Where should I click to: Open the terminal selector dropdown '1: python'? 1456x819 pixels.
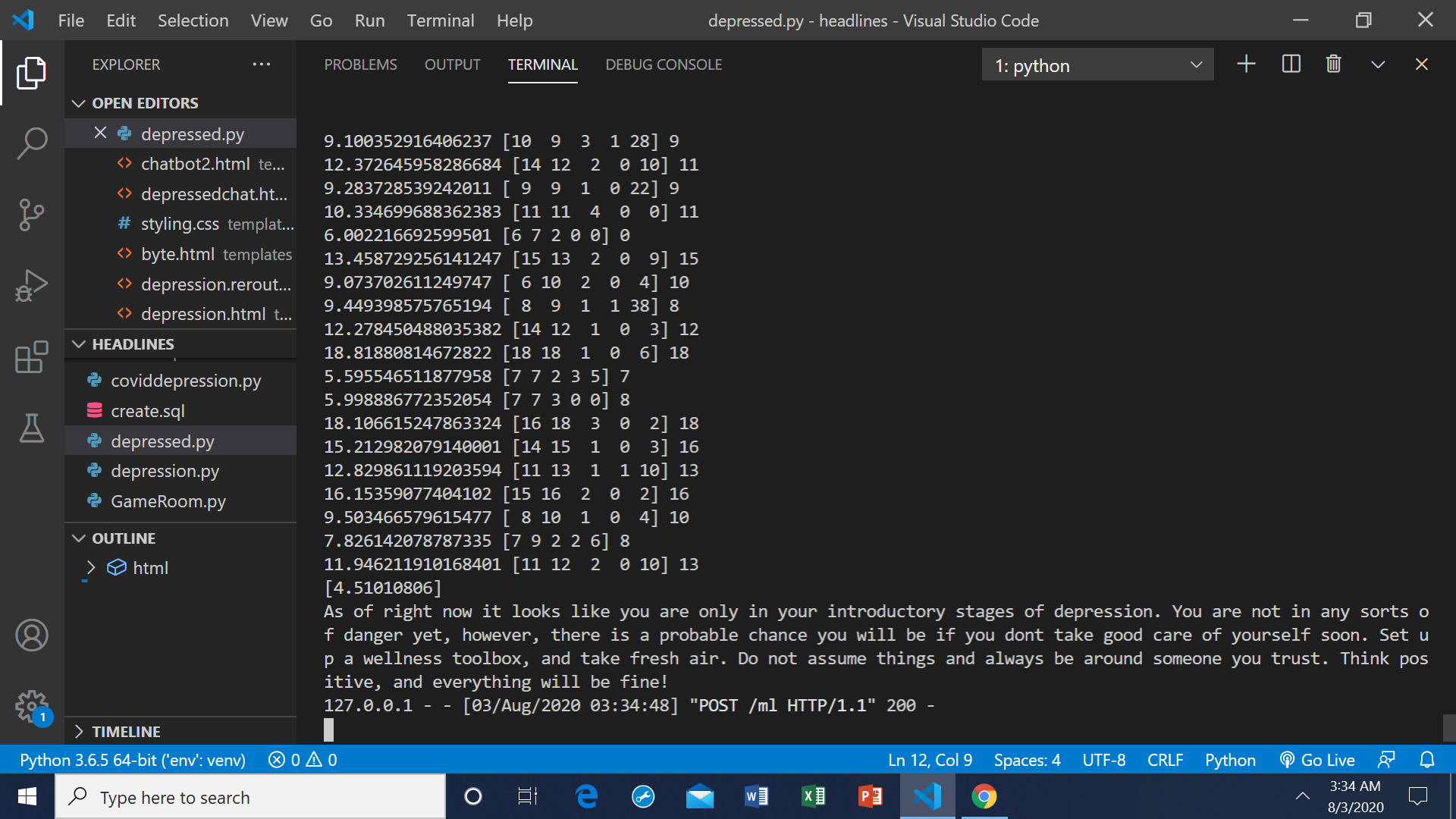[1097, 65]
